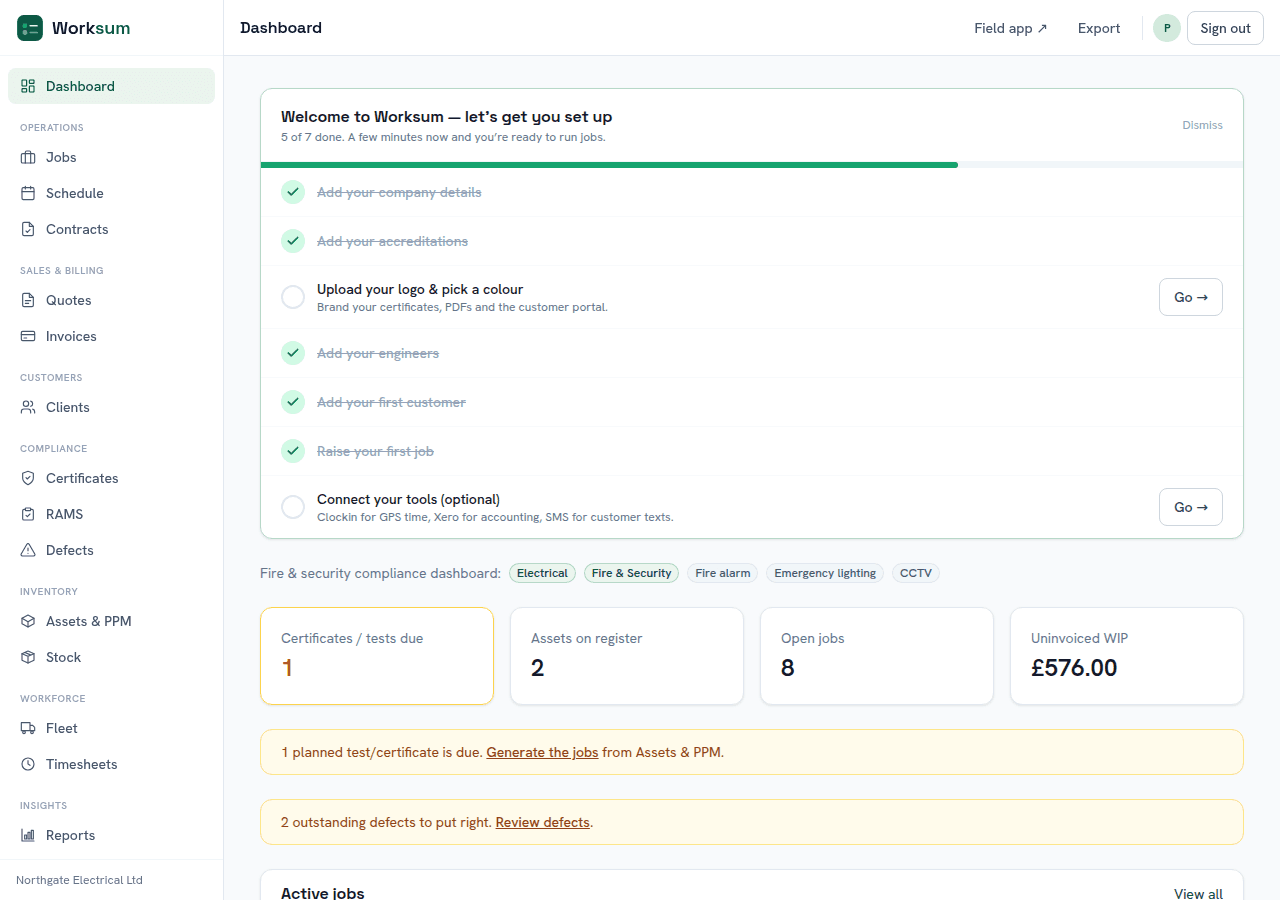Select the Fire & Security chip
The width and height of the screenshot is (1280, 900).
tap(631, 573)
